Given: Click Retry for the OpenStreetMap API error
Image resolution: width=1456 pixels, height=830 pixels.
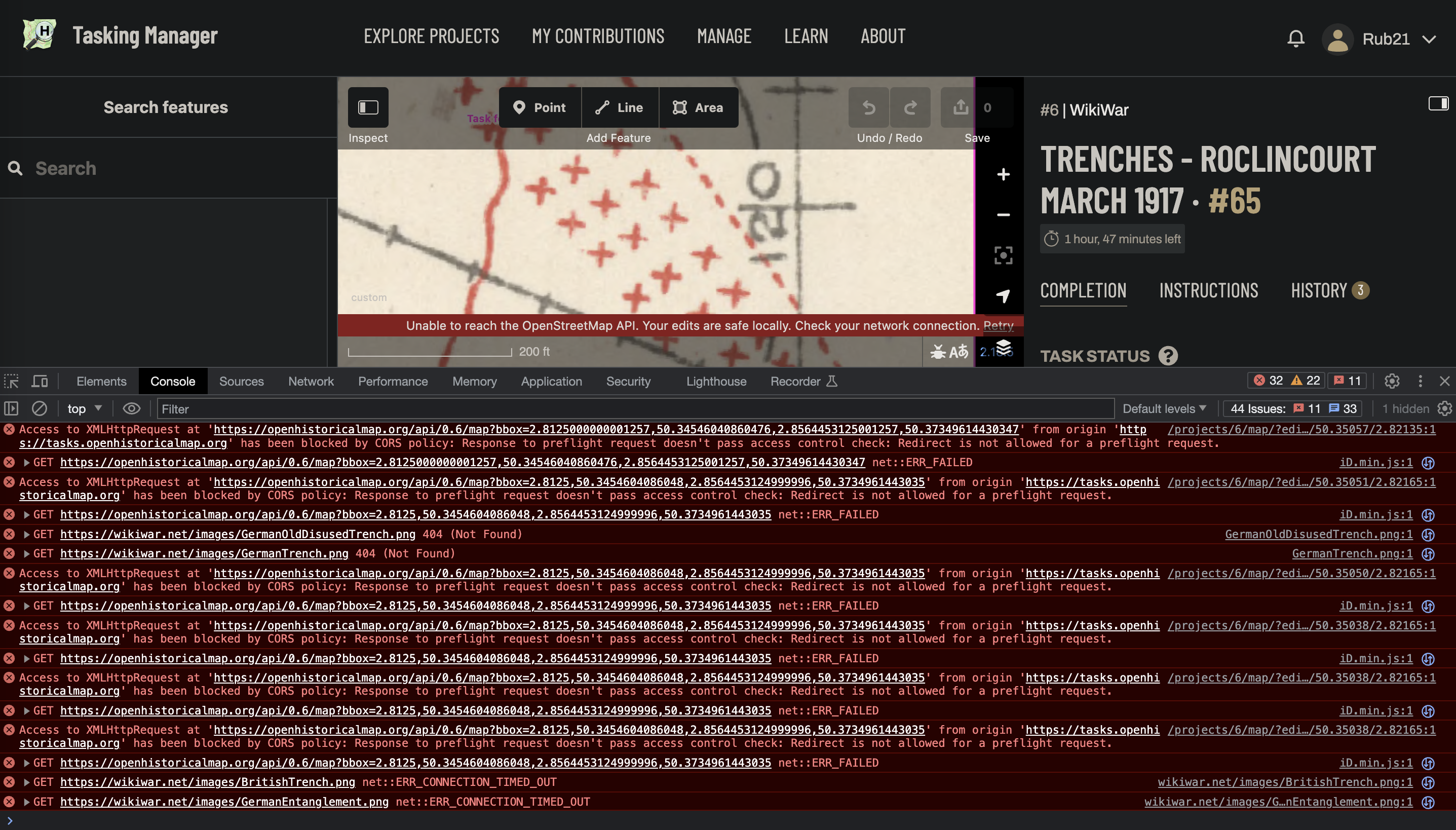Looking at the screenshot, I should [x=998, y=325].
